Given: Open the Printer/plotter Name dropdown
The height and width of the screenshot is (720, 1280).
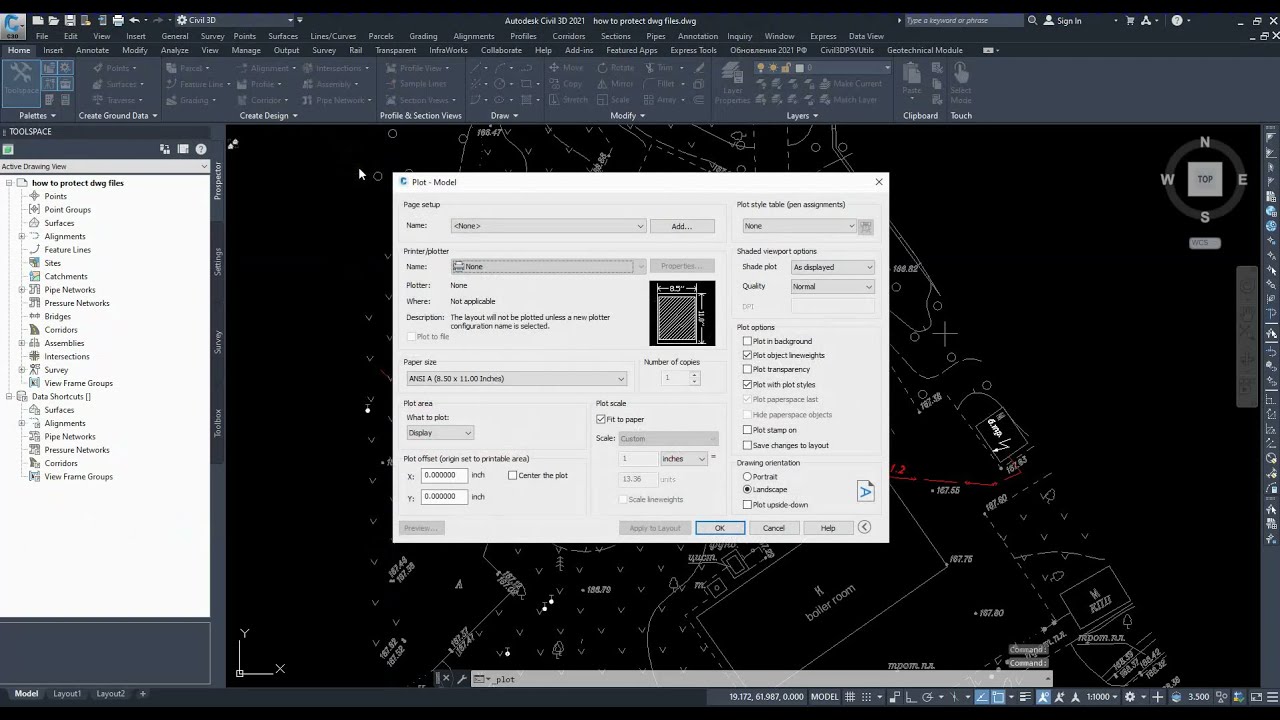Looking at the screenshot, I should (x=548, y=266).
